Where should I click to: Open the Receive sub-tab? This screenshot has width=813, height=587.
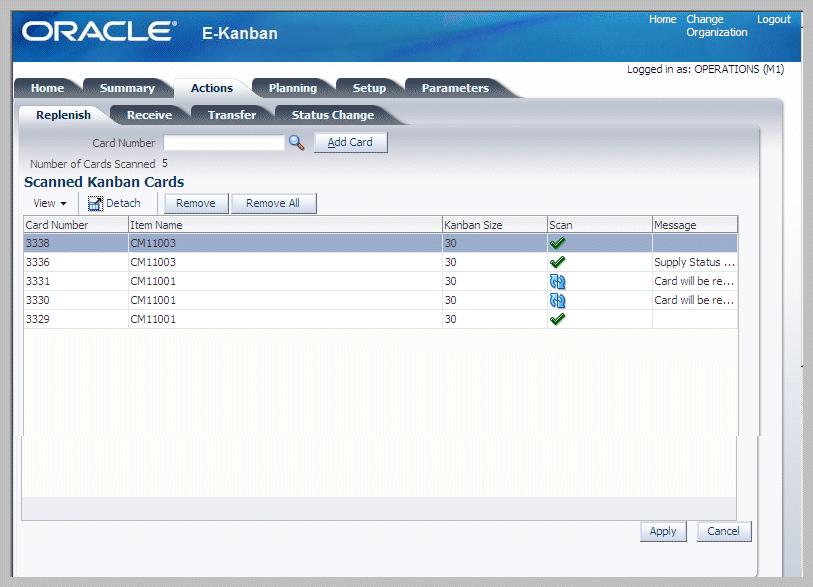(x=149, y=115)
